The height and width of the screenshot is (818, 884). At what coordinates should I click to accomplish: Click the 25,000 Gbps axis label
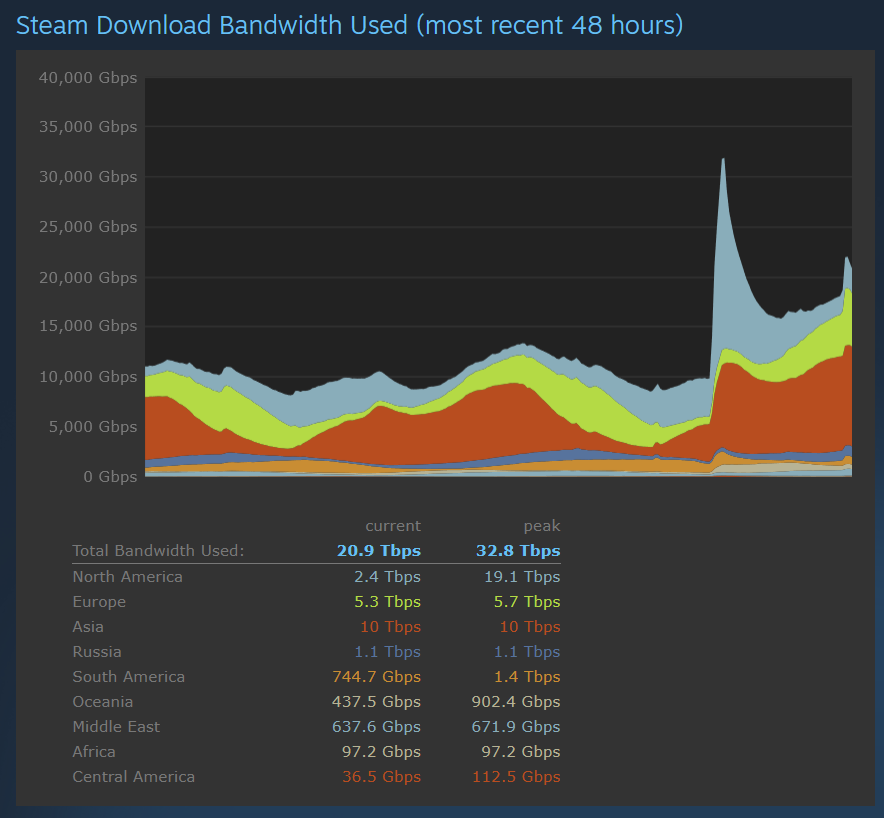tap(88, 227)
